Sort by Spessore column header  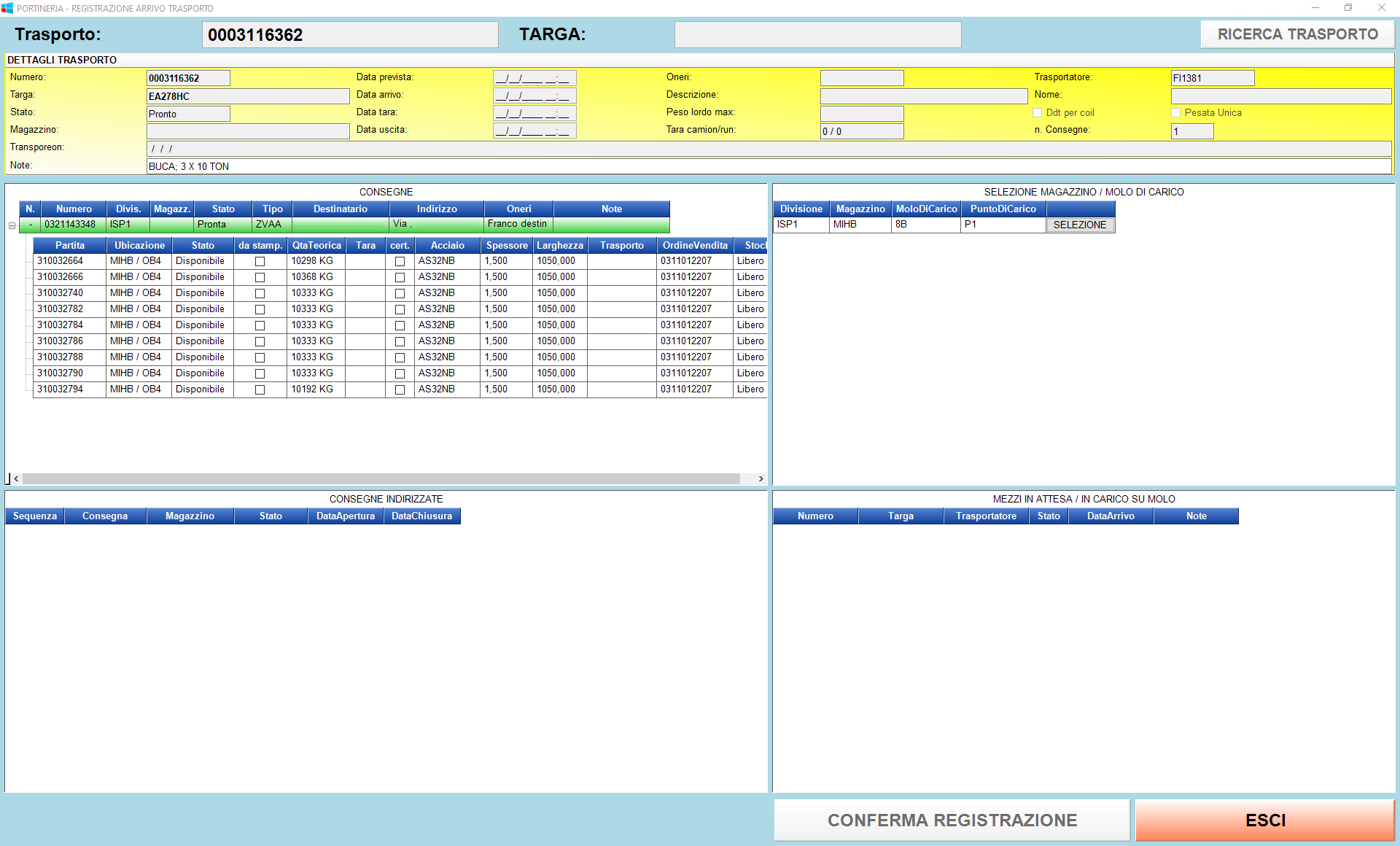(507, 245)
